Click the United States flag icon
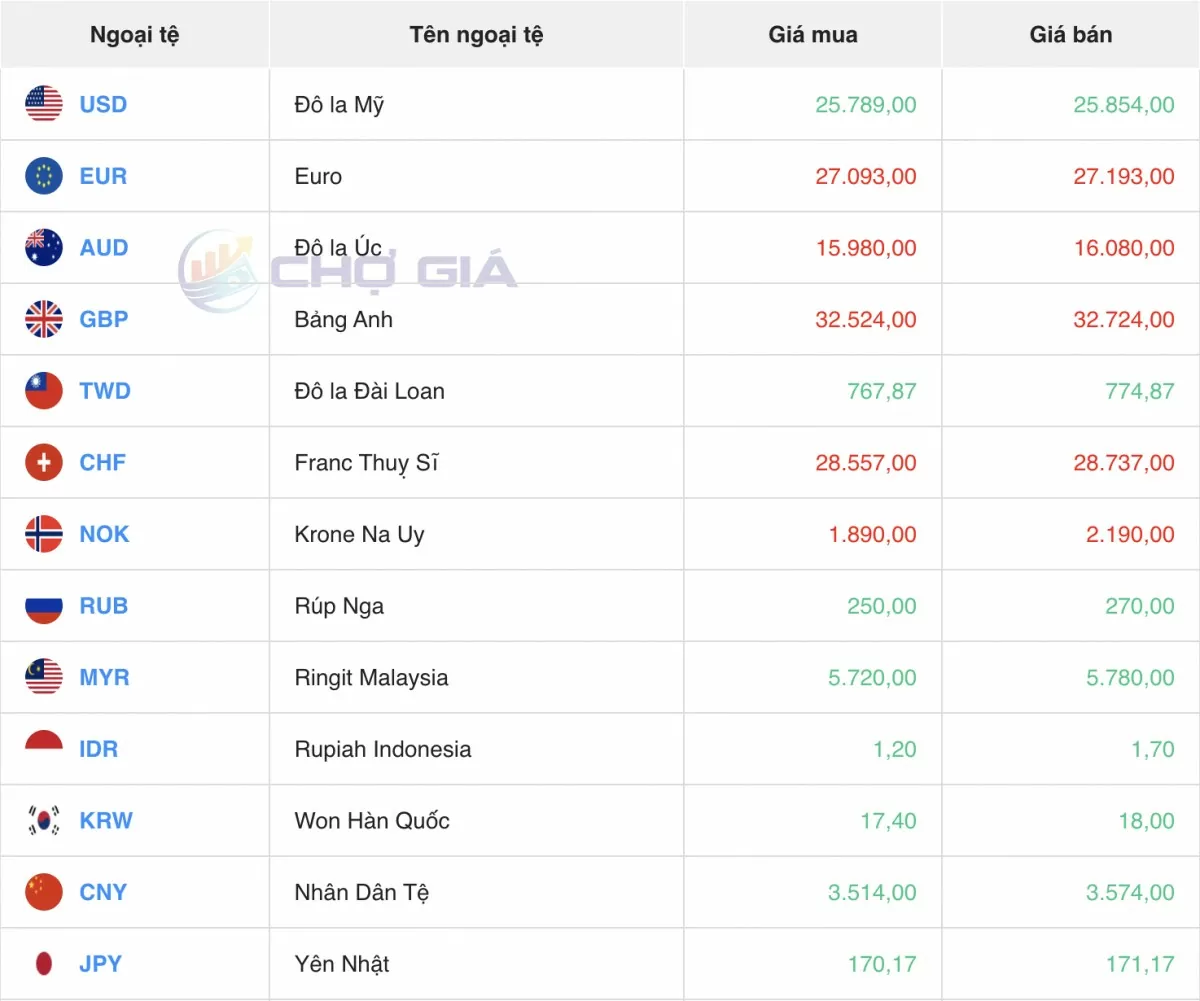Viewport: 1200px width, 1001px height. 44,104
